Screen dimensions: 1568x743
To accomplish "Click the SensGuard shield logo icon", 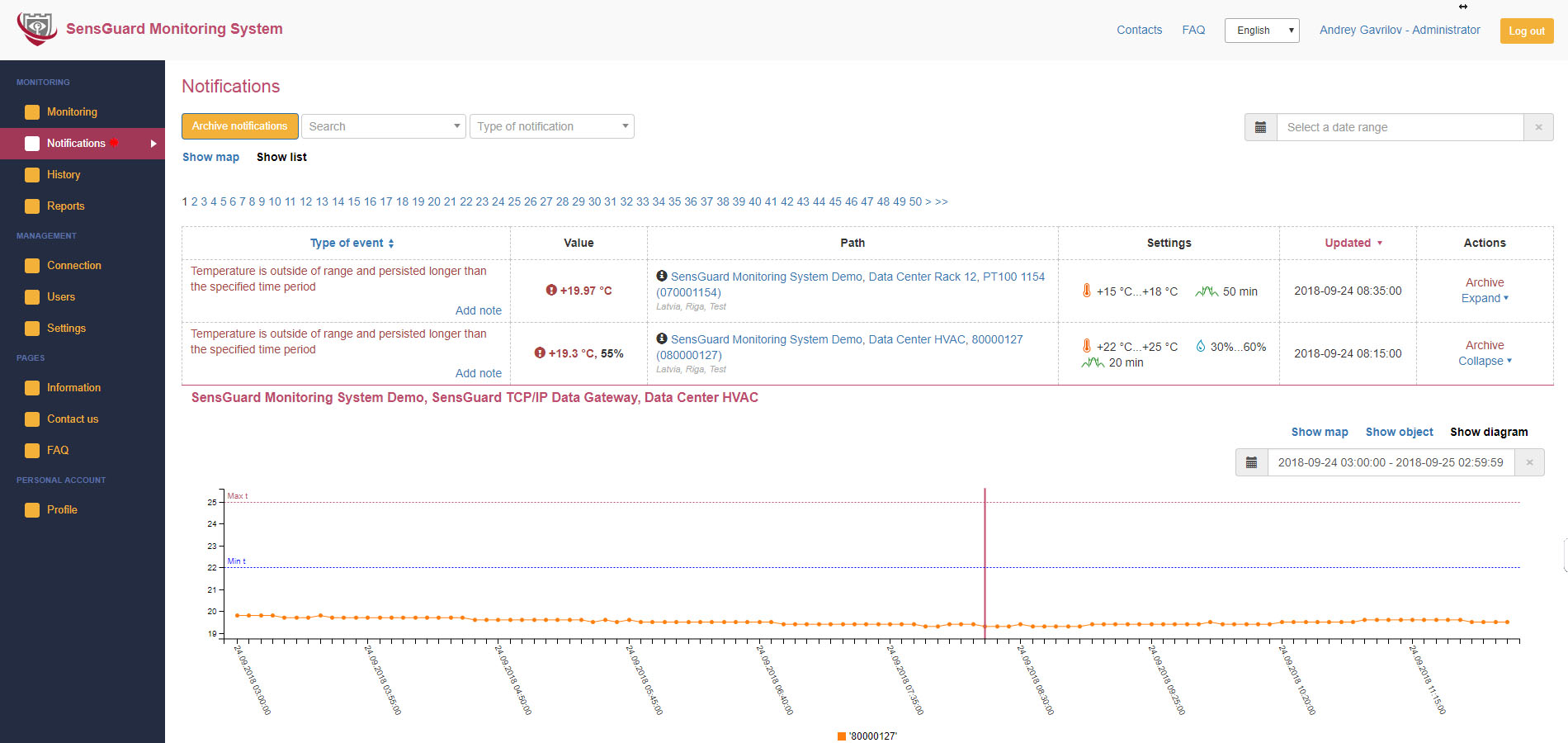I will coord(36,29).
